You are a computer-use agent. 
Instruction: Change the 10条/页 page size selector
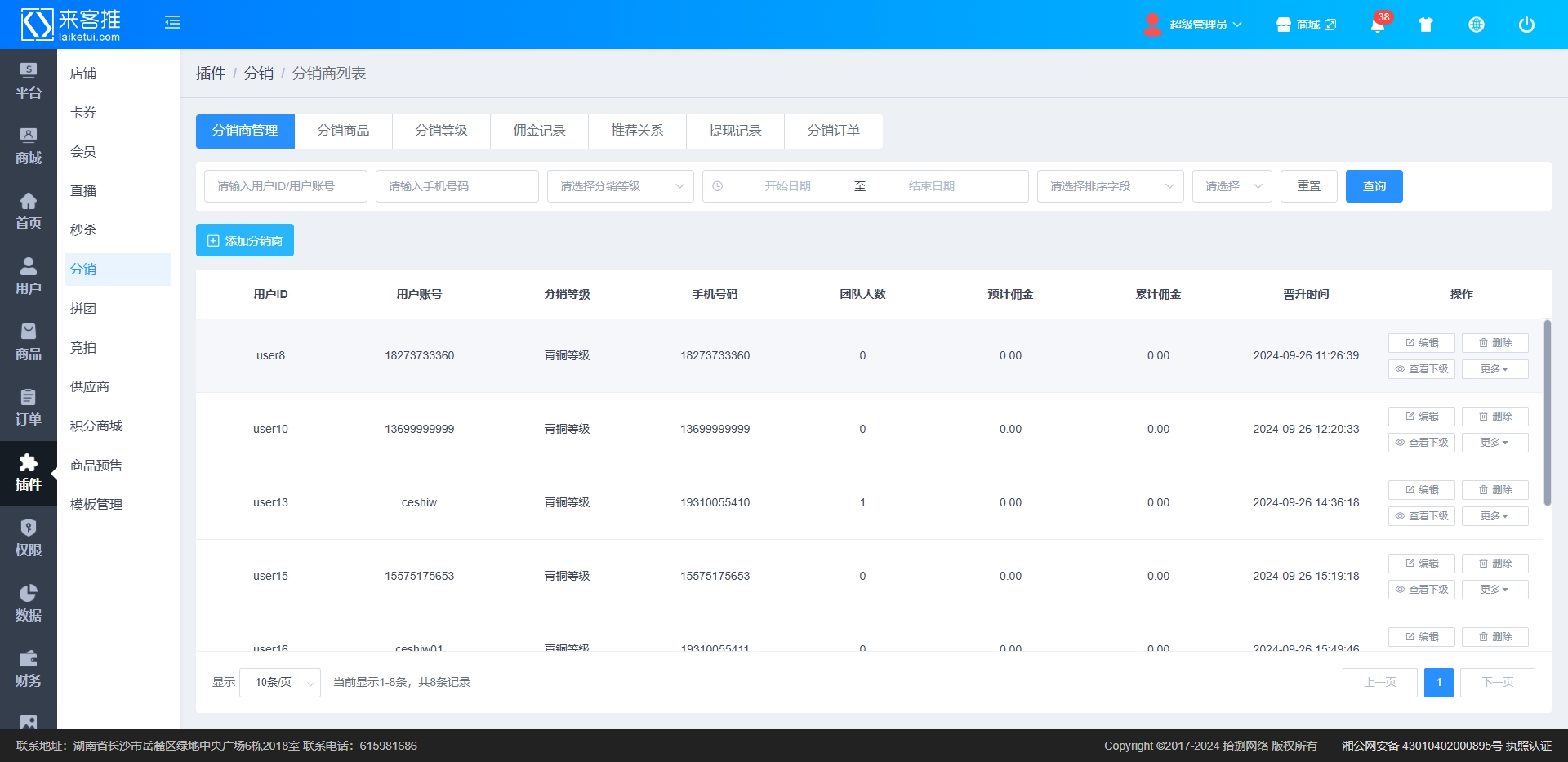point(279,682)
